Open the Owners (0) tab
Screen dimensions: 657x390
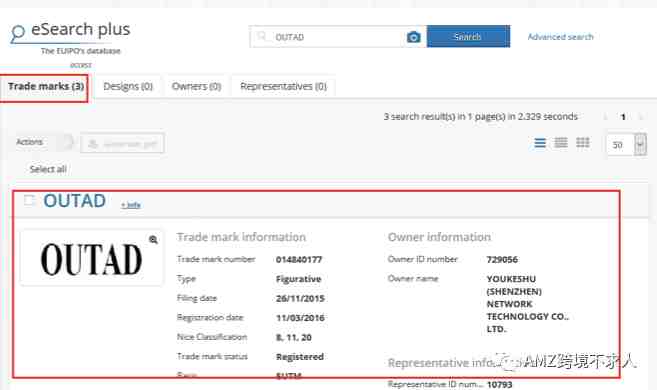pyautogui.click(x=196, y=86)
